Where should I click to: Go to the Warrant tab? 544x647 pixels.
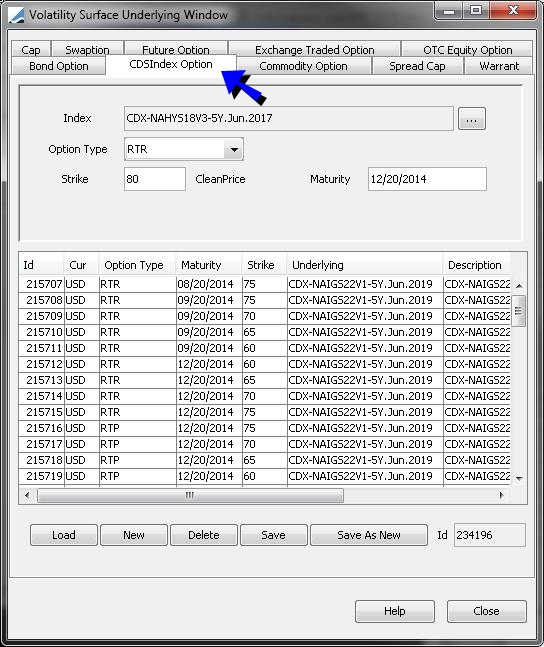point(499,66)
